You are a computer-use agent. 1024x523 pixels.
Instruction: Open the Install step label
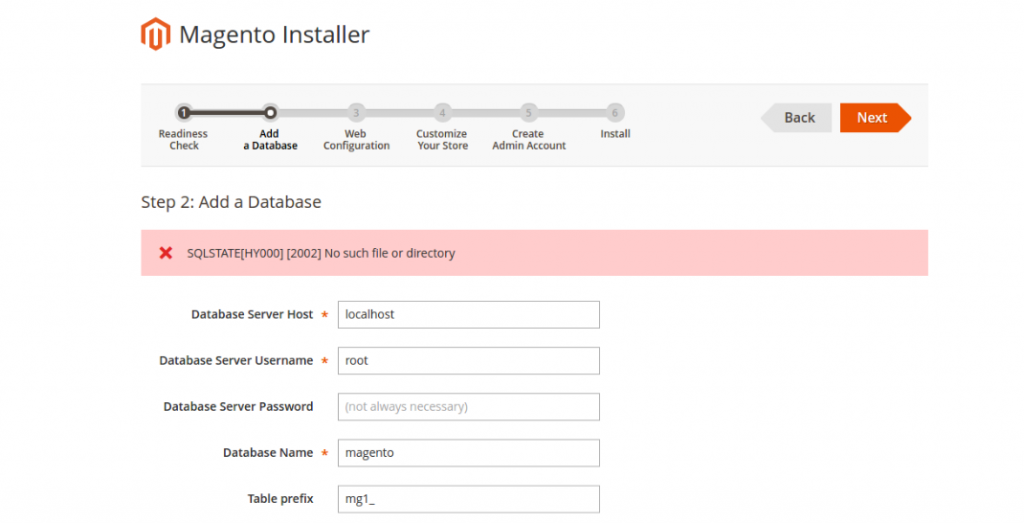tap(615, 134)
